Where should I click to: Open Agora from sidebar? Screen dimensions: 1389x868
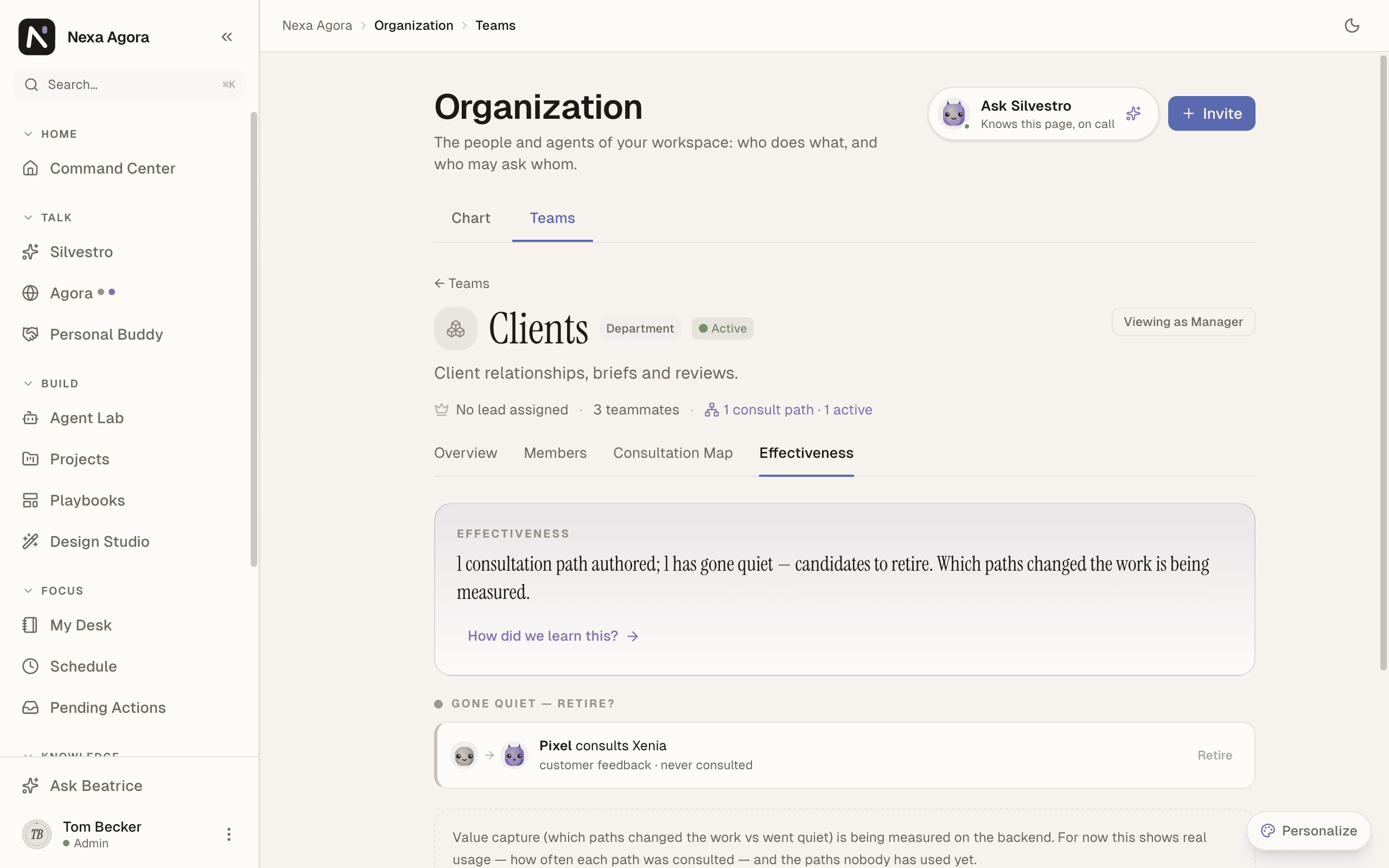[x=130, y=293]
